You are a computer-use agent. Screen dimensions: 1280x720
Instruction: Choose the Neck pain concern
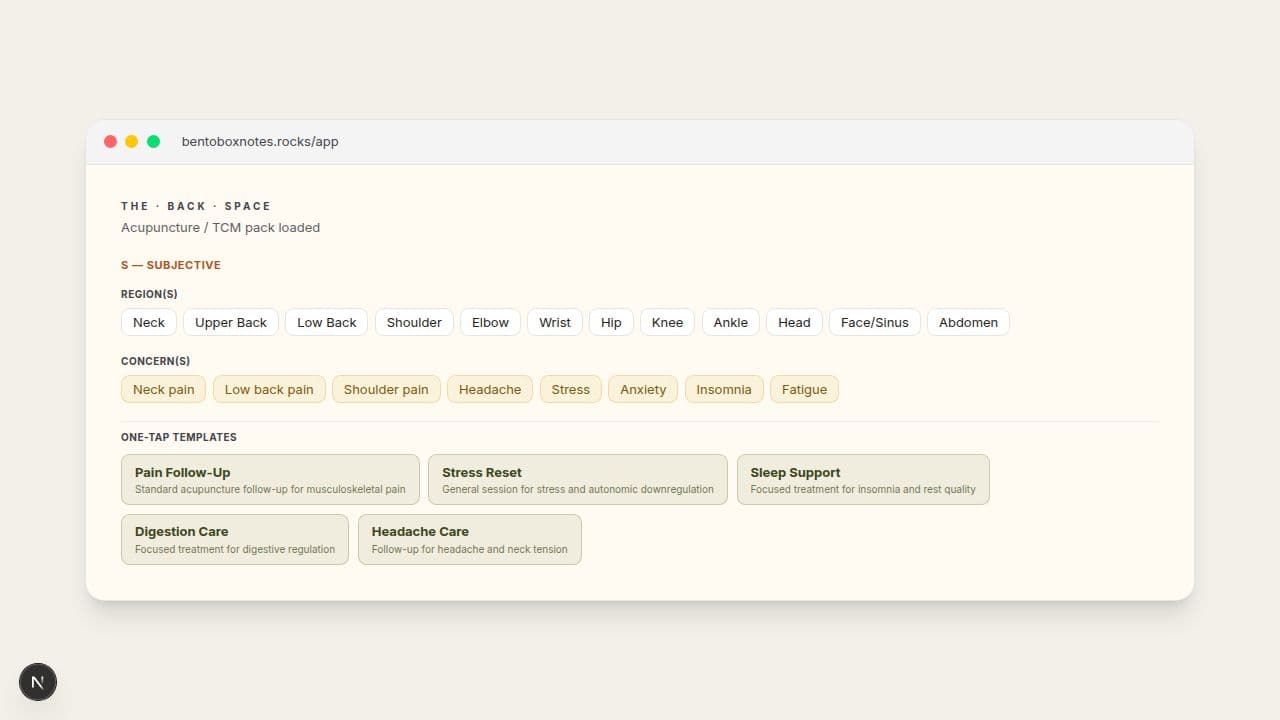164,389
